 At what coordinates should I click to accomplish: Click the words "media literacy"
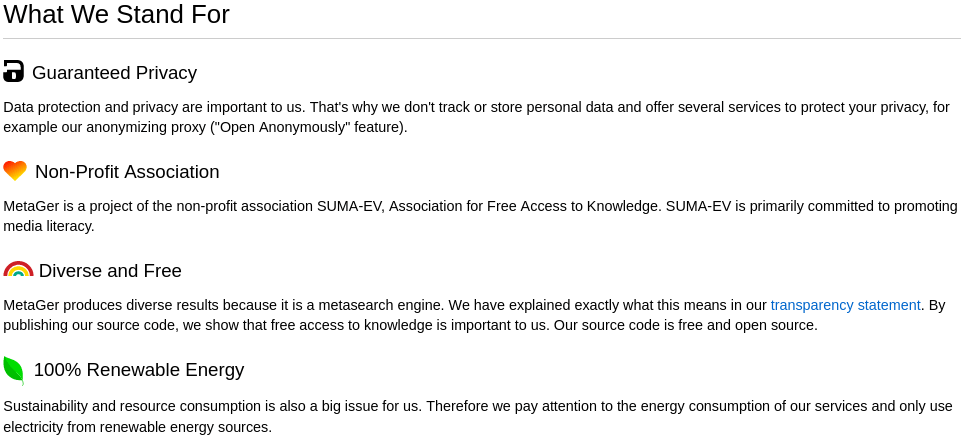point(47,226)
